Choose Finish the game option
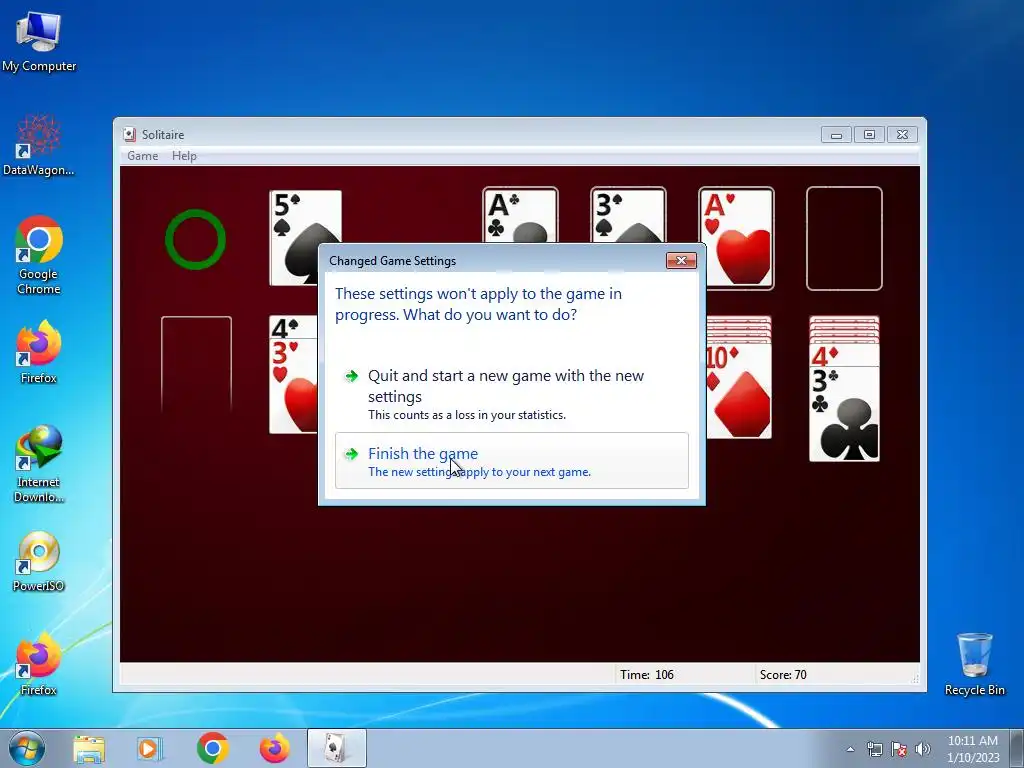The height and width of the screenshot is (768, 1024). click(x=511, y=460)
